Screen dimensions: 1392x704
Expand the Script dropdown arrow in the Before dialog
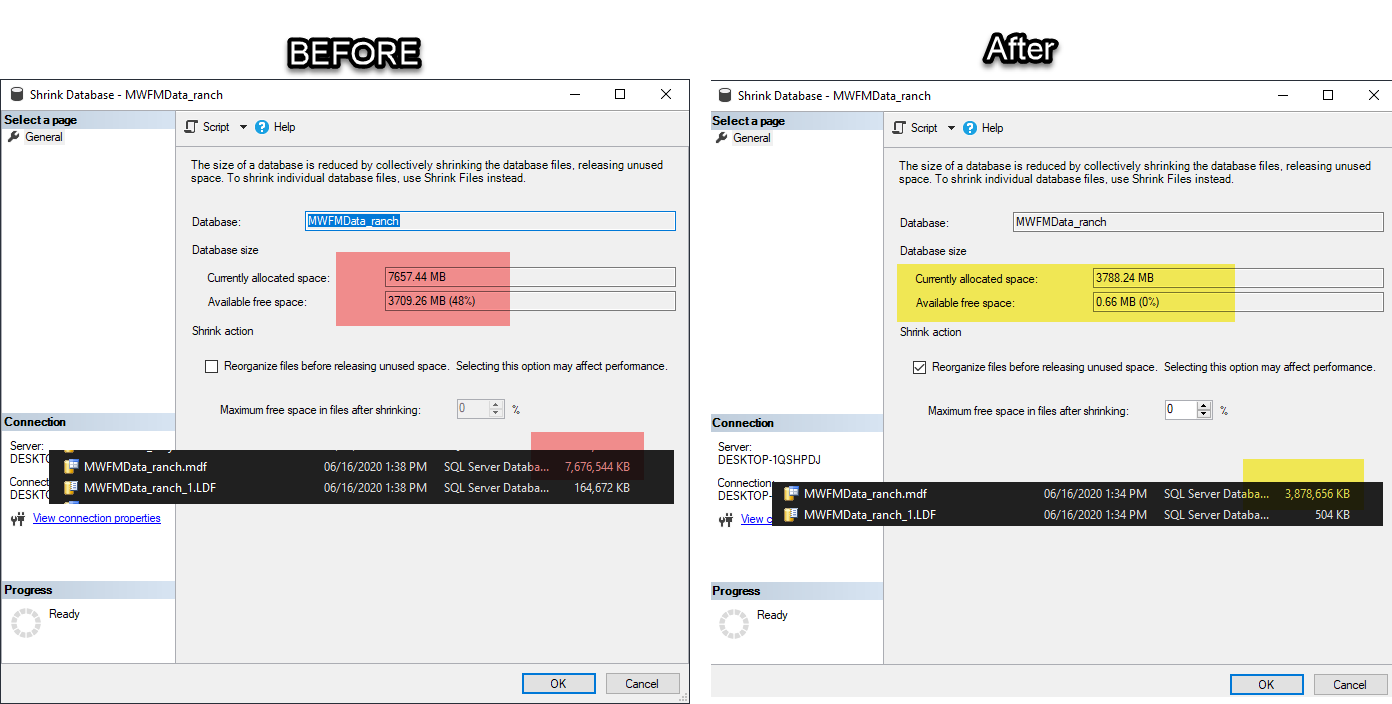[x=243, y=127]
